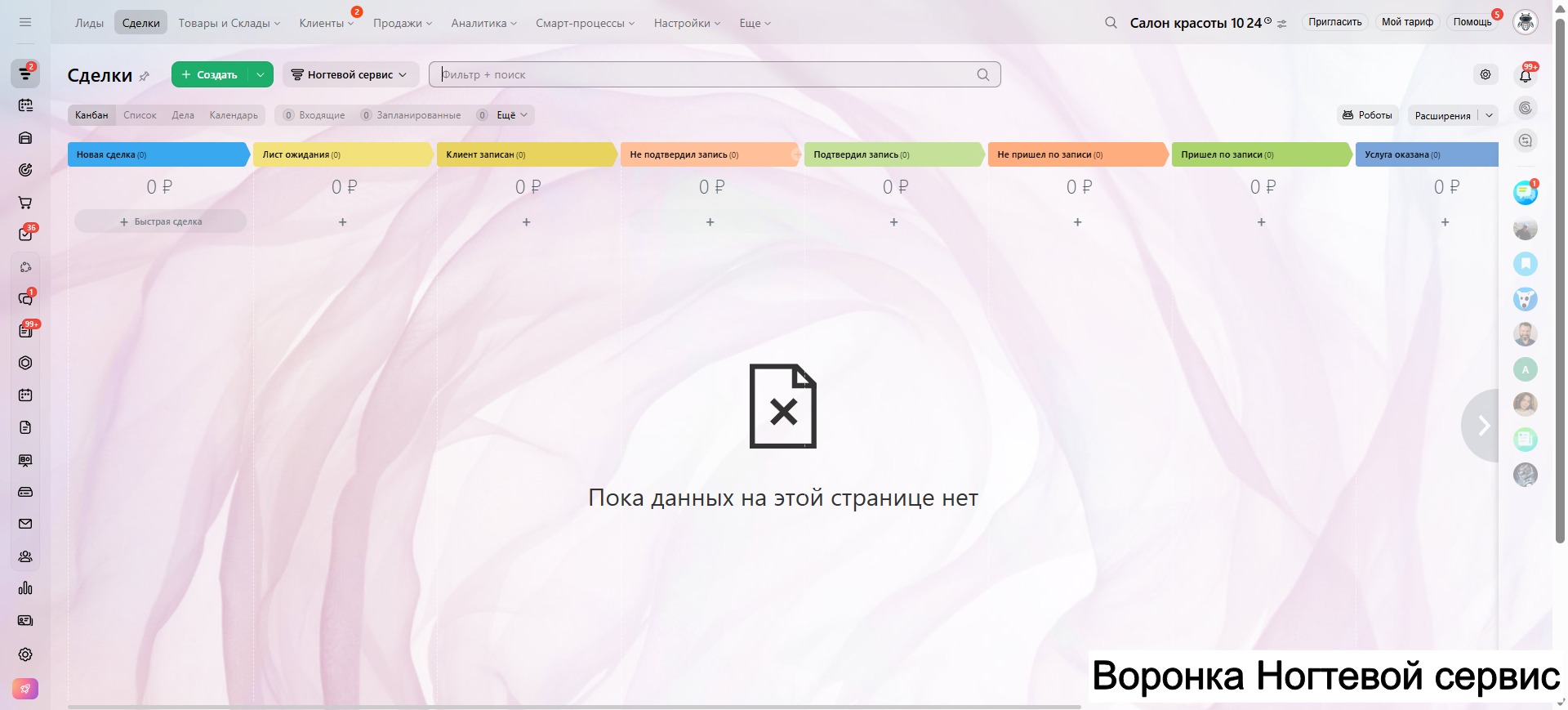This screenshot has width=1568, height=710.
Task: Open the calendar icon in left sidebar
Action: pos(25,395)
